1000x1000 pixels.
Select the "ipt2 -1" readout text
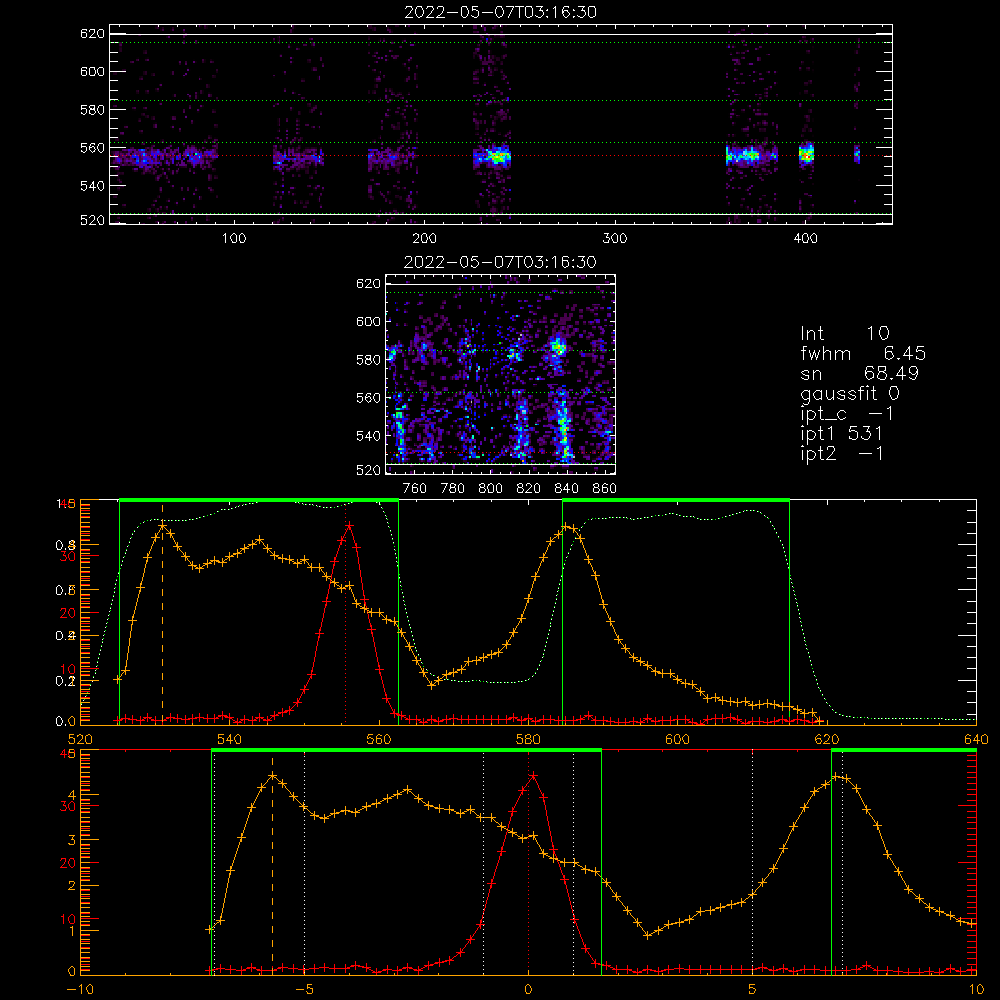[841, 453]
